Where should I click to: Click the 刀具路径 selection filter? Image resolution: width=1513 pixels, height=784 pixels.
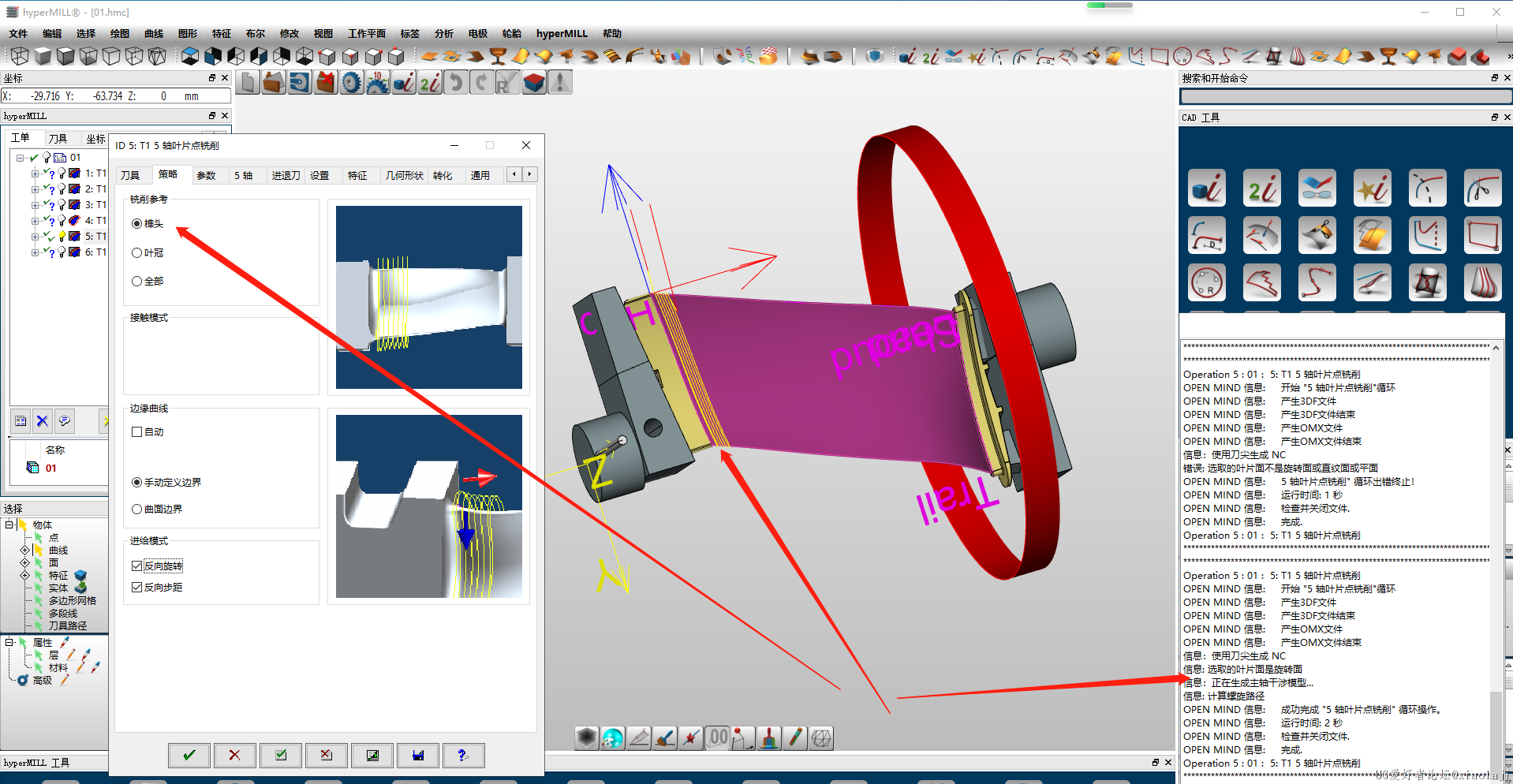68,625
